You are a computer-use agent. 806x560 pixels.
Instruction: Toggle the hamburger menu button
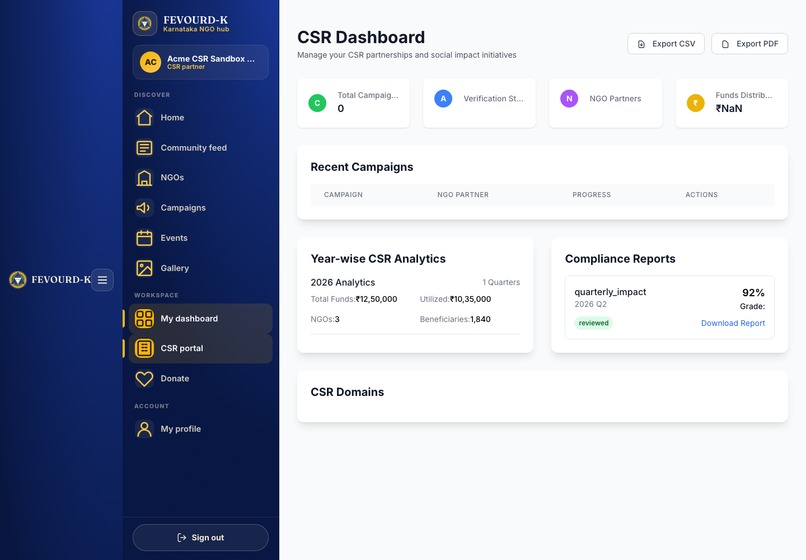coord(102,280)
